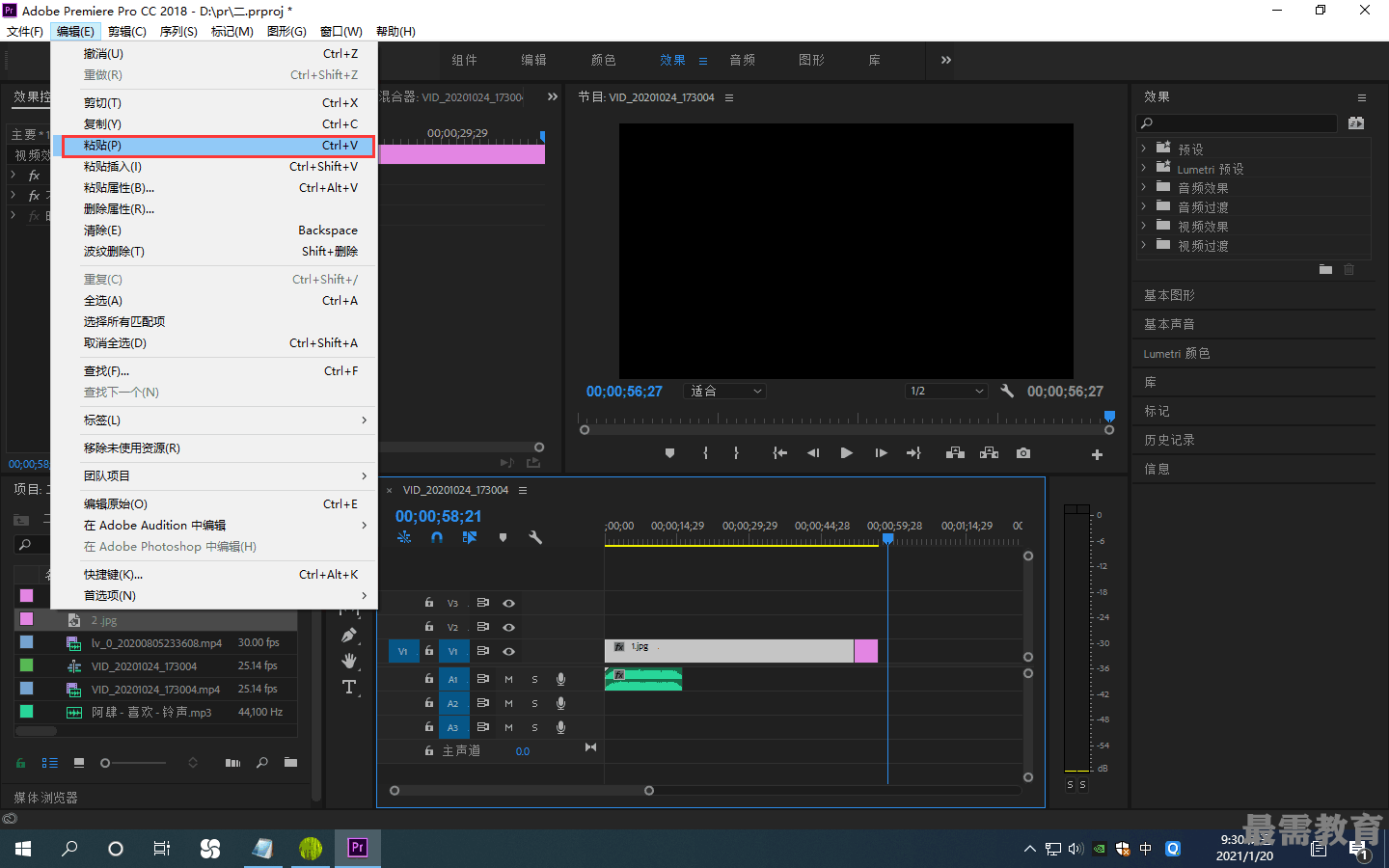Toggle V1 track output eye

click(x=508, y=651)
